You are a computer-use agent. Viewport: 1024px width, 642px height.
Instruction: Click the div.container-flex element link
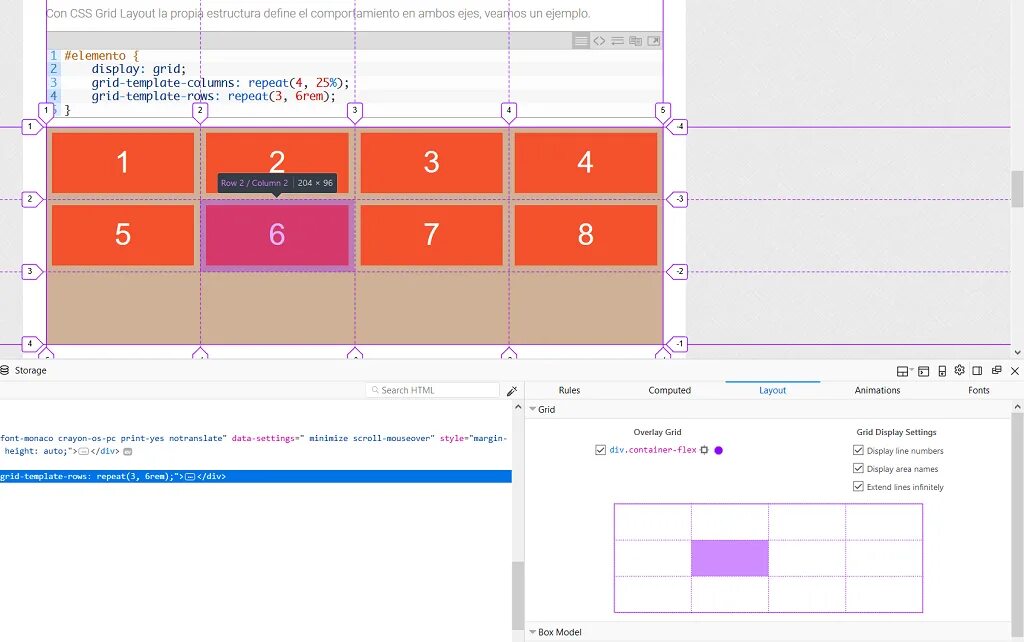652,450
